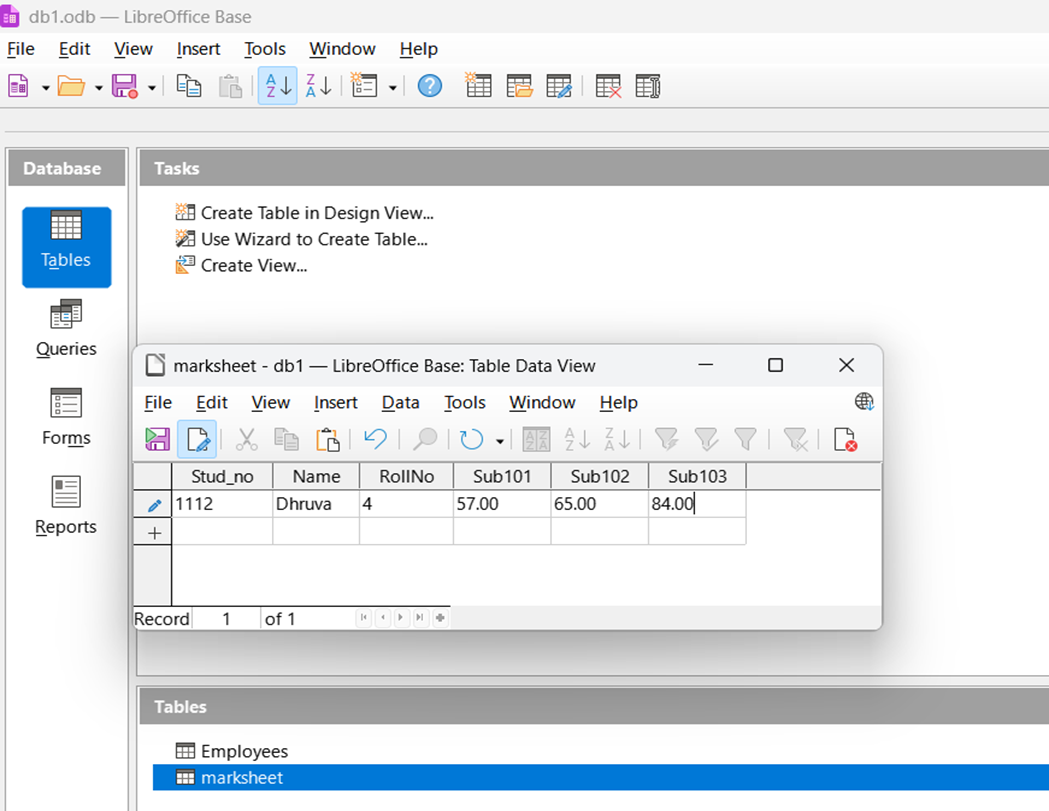Viewport: 1049px width, 811px height.
Task: Select Tables in the Database pane
Action: coord(66,247)
